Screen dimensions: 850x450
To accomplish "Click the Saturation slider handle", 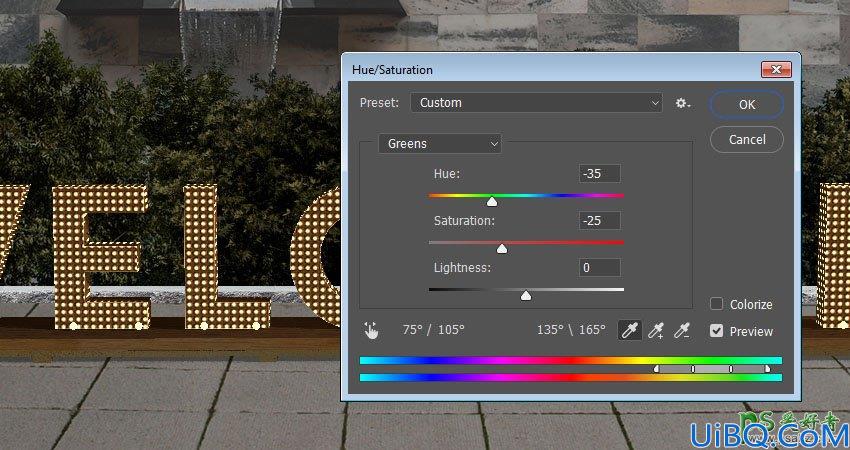I will [502, 249].
